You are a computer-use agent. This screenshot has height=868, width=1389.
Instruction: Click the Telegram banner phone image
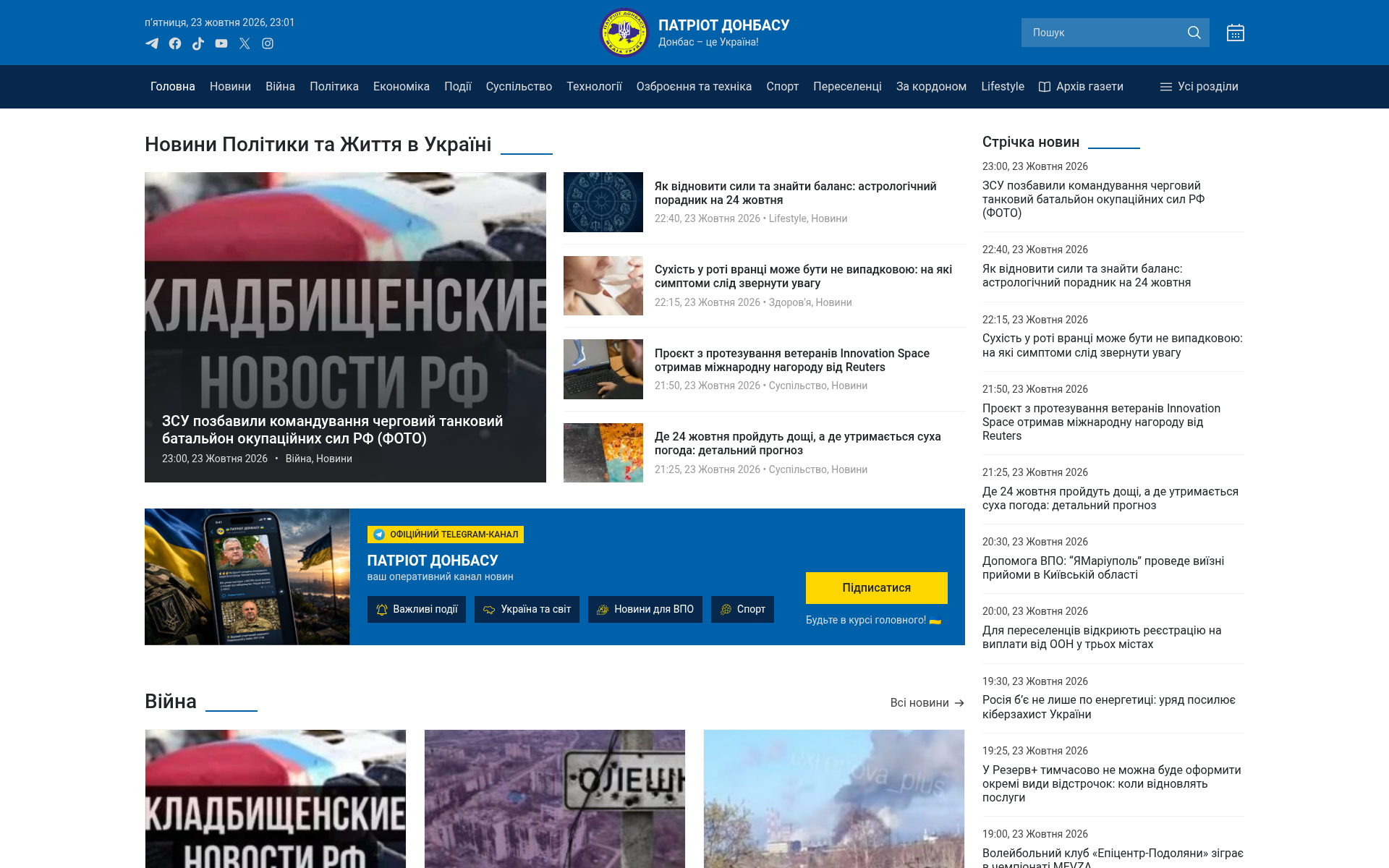pos(247,576)
